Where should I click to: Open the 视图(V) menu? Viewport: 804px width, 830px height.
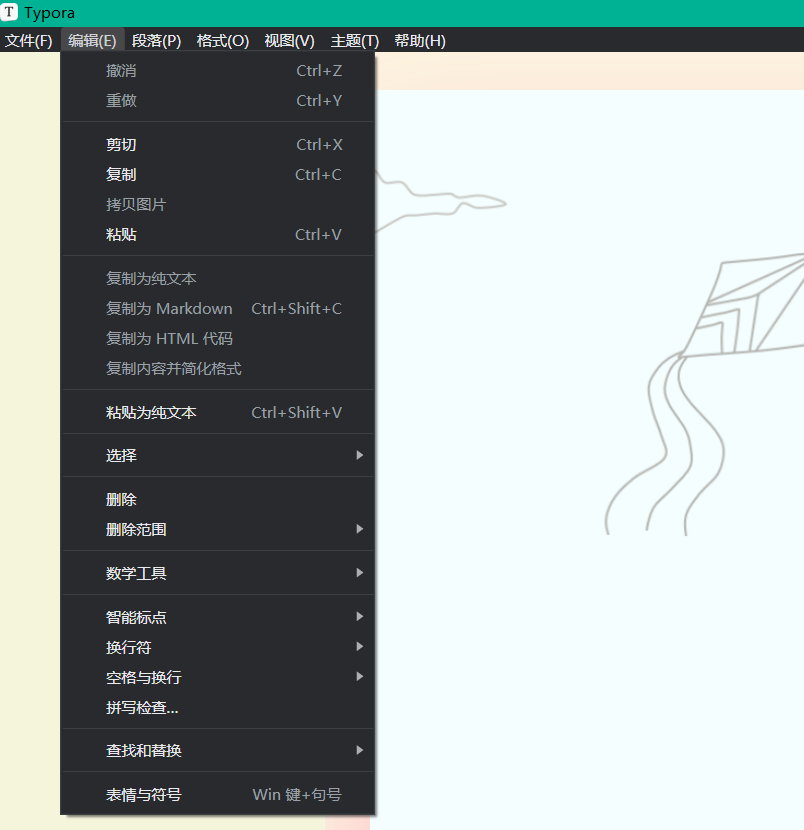point(290,41)
